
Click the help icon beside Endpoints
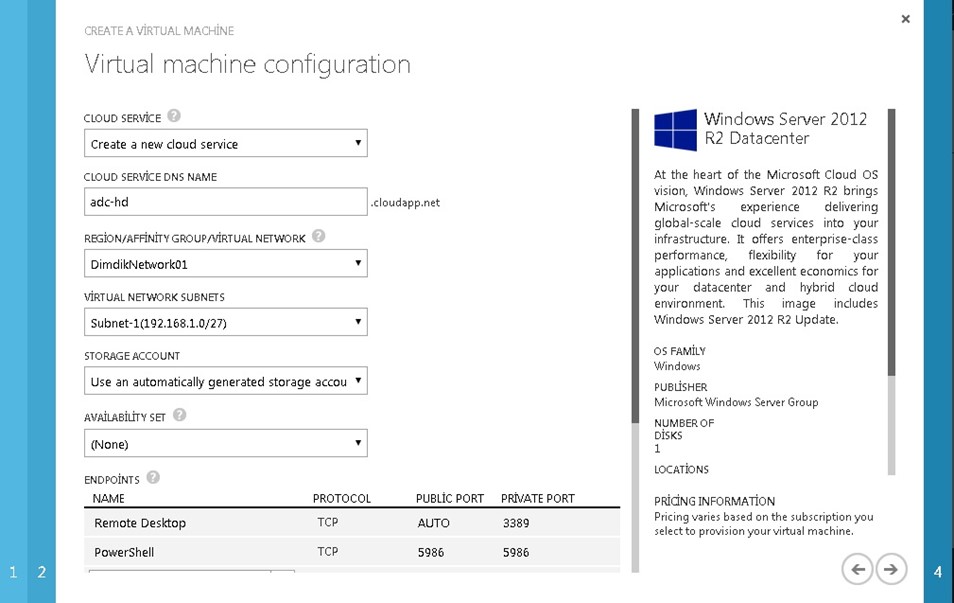153,478
